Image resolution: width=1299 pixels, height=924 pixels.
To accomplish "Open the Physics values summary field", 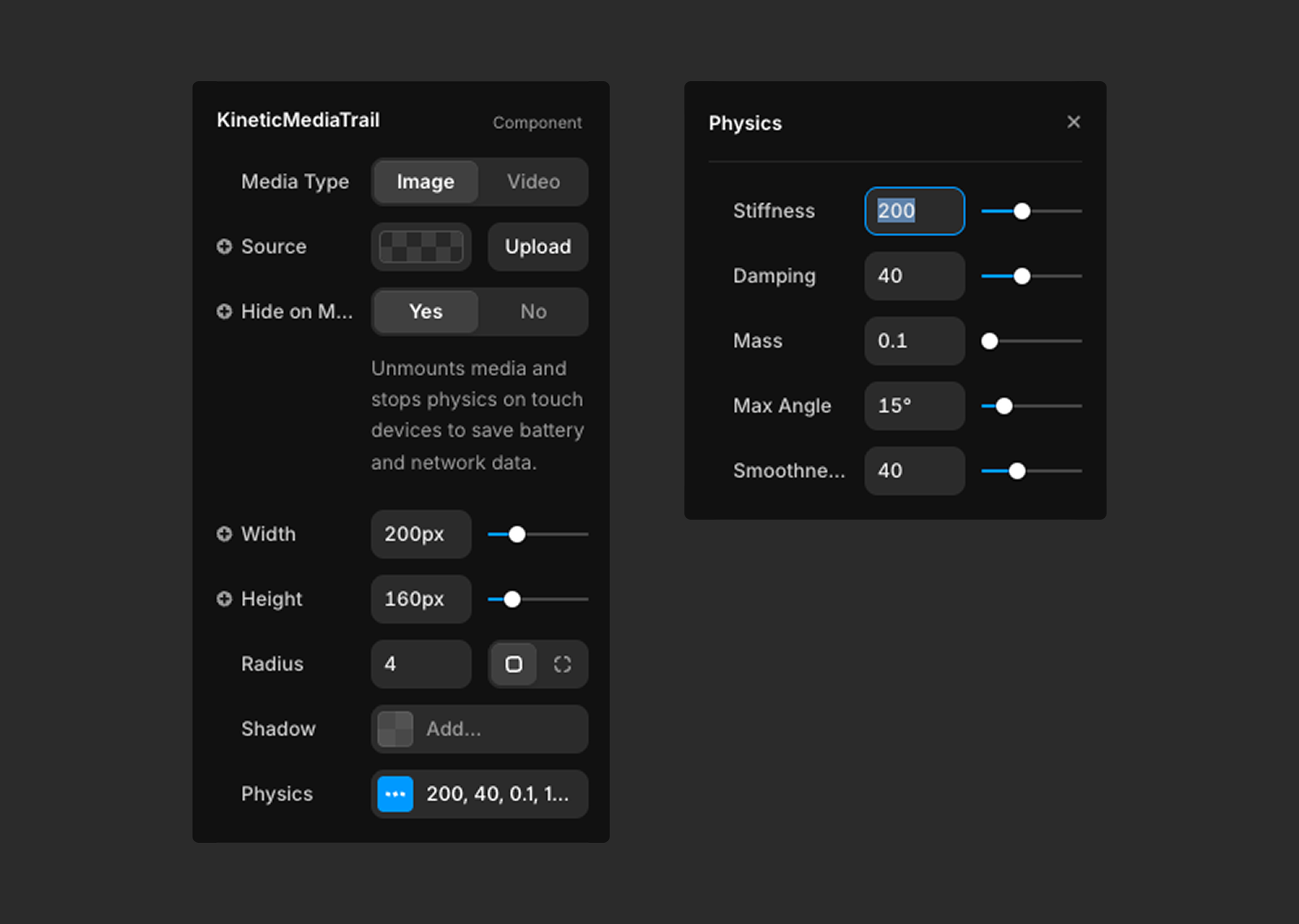I will click(x=497, y=794).
